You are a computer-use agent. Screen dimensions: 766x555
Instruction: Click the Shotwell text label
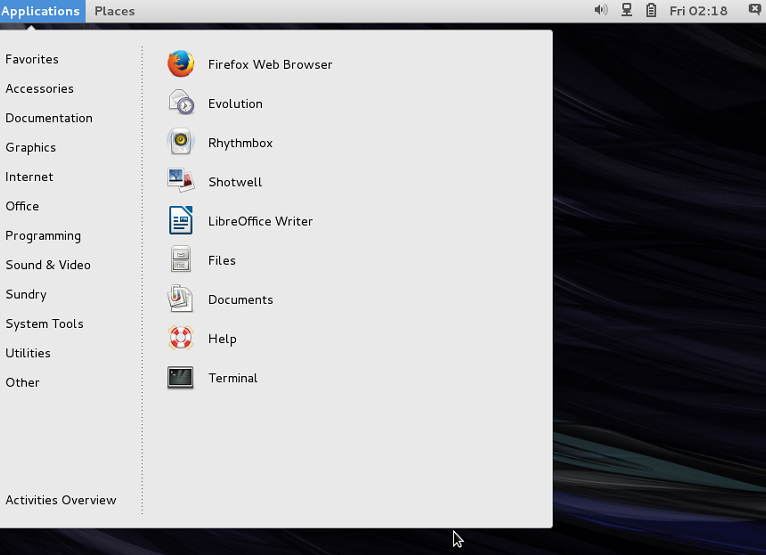pyautogui.click(x=235, y=182)
